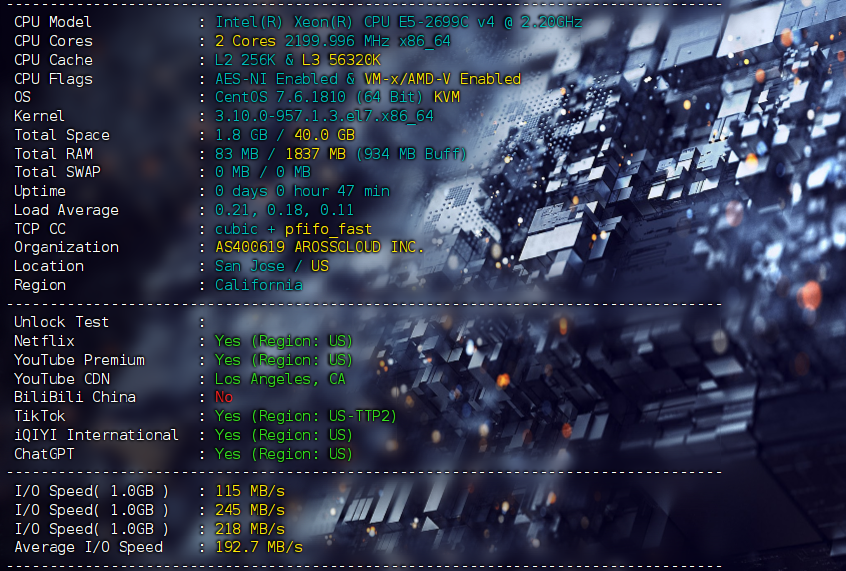Select YouTube Premium result 'Yes (Region: US)'
The width and height of the screenshot is (846, 571).
[x=284, y=360]
